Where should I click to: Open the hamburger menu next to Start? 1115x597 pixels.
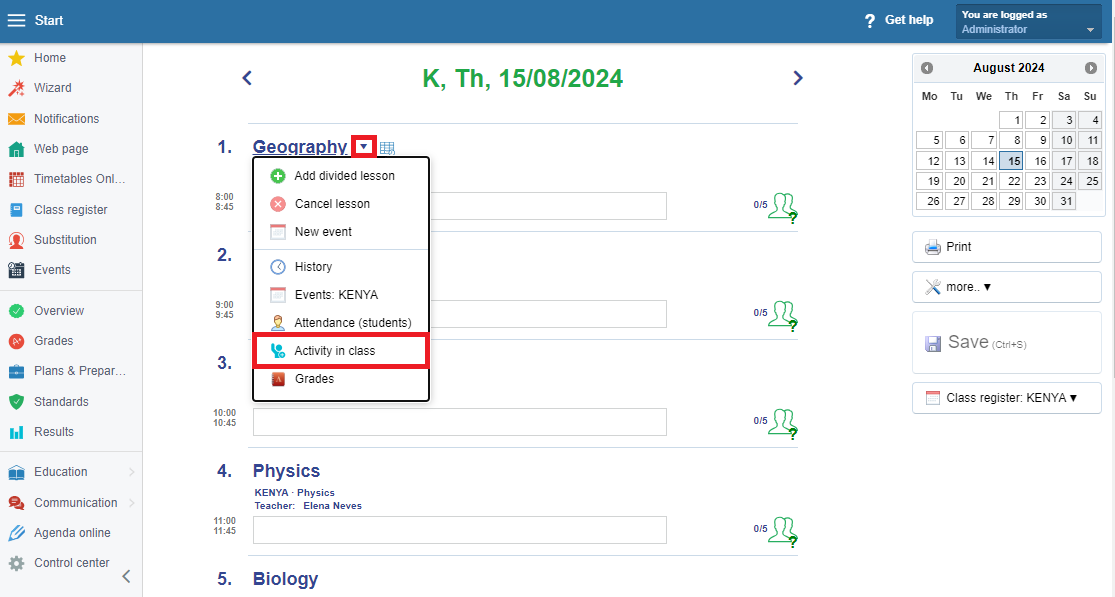pyautogui.click(x=16, y=20)
